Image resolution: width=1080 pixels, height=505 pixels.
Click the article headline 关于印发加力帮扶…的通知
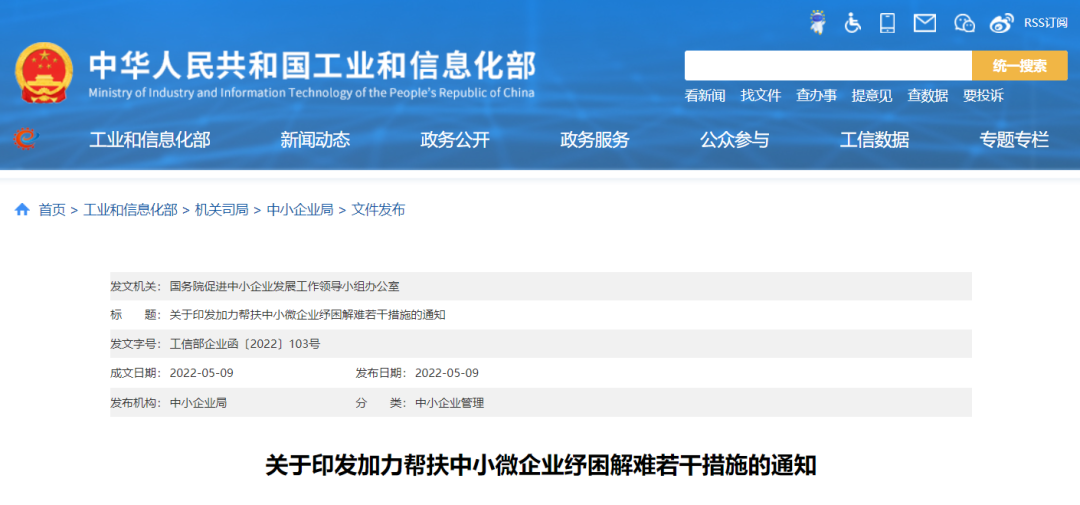point(541,465)
